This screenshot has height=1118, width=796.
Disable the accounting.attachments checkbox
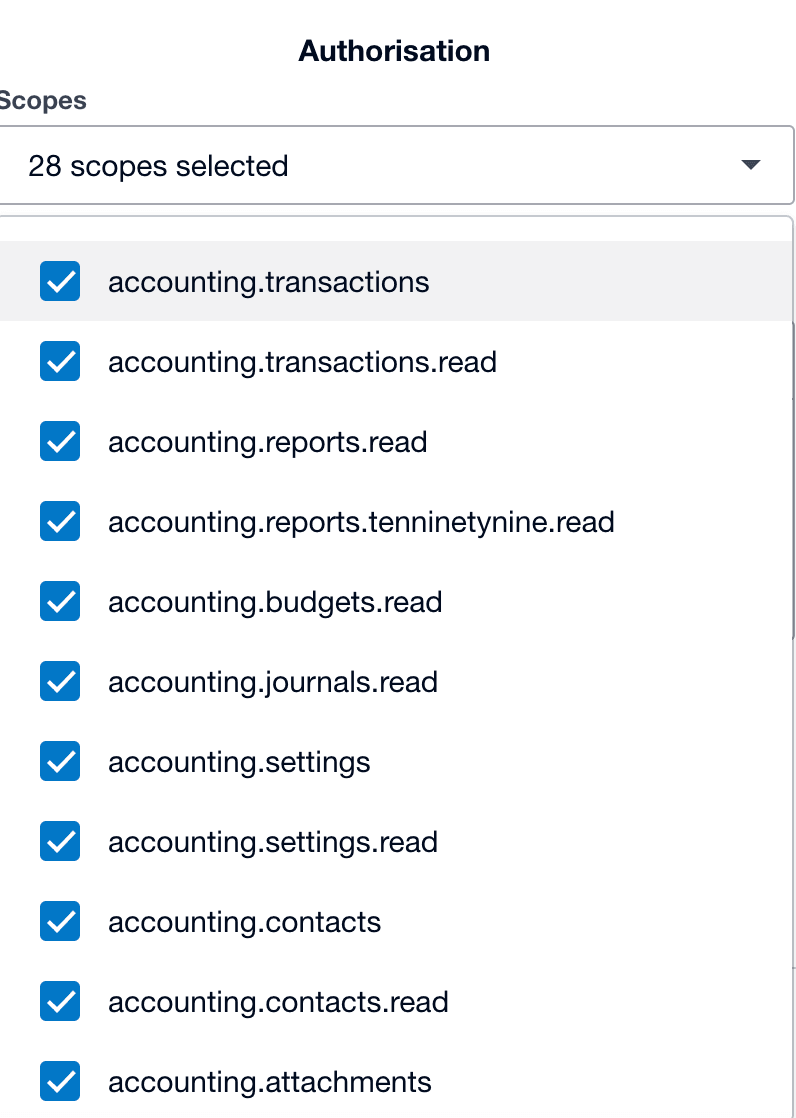(x=60, y=1081)
